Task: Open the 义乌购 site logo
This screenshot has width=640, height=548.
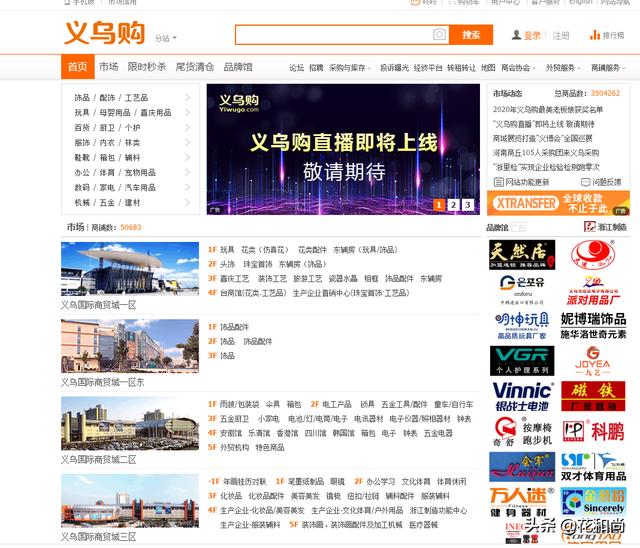Action: (x=104, y=33)
